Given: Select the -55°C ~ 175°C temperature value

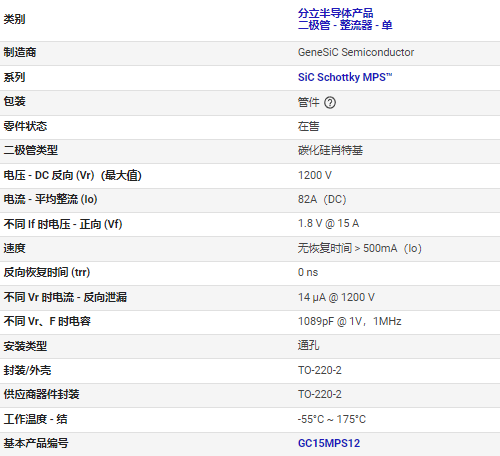Looking at the screenshot, I should point(332,419).
